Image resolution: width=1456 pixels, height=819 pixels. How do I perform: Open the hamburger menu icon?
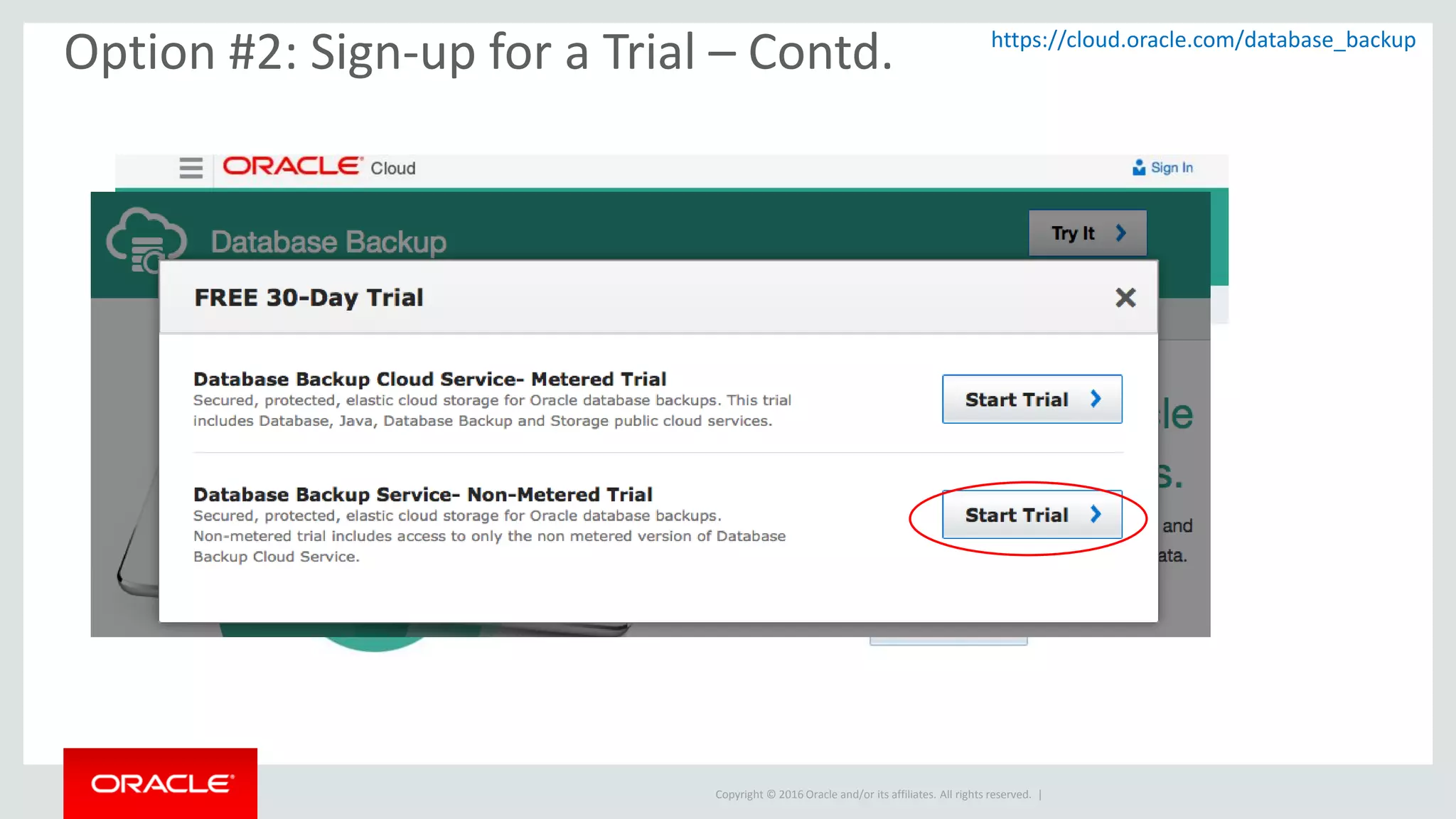(191, 168)
